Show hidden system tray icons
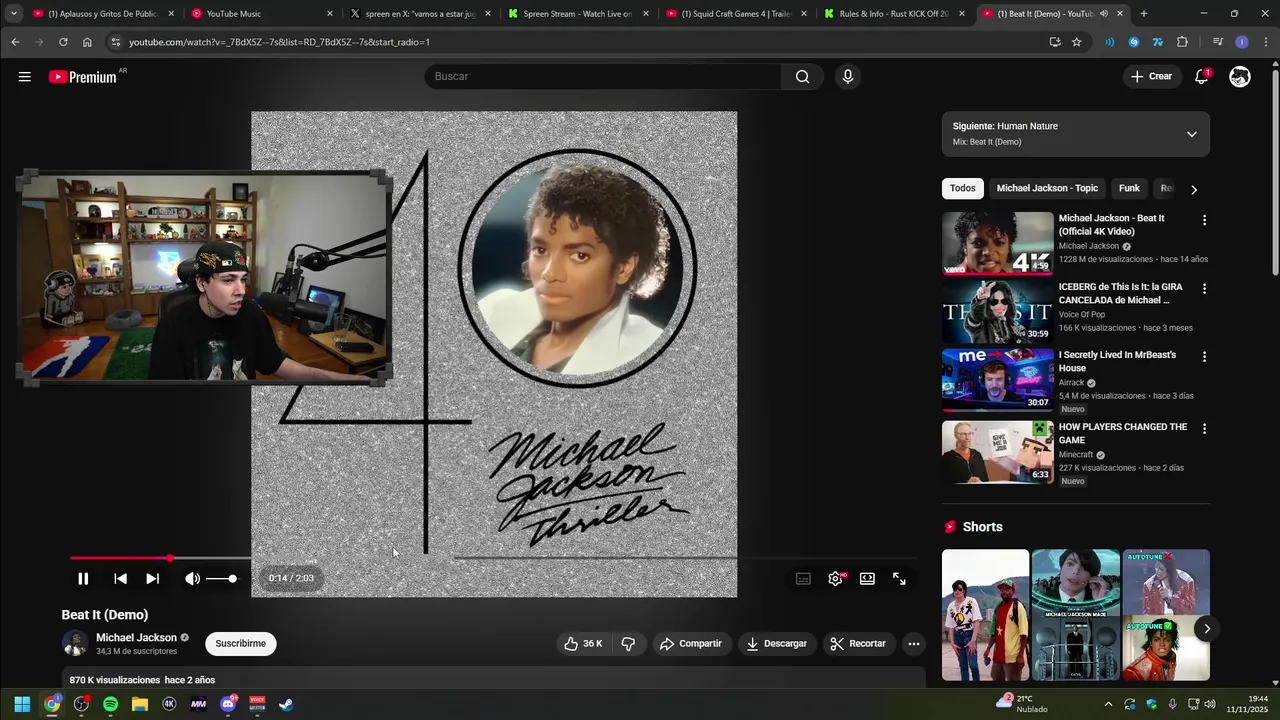The image size is (1280, 720). [x=1108, y=704]
